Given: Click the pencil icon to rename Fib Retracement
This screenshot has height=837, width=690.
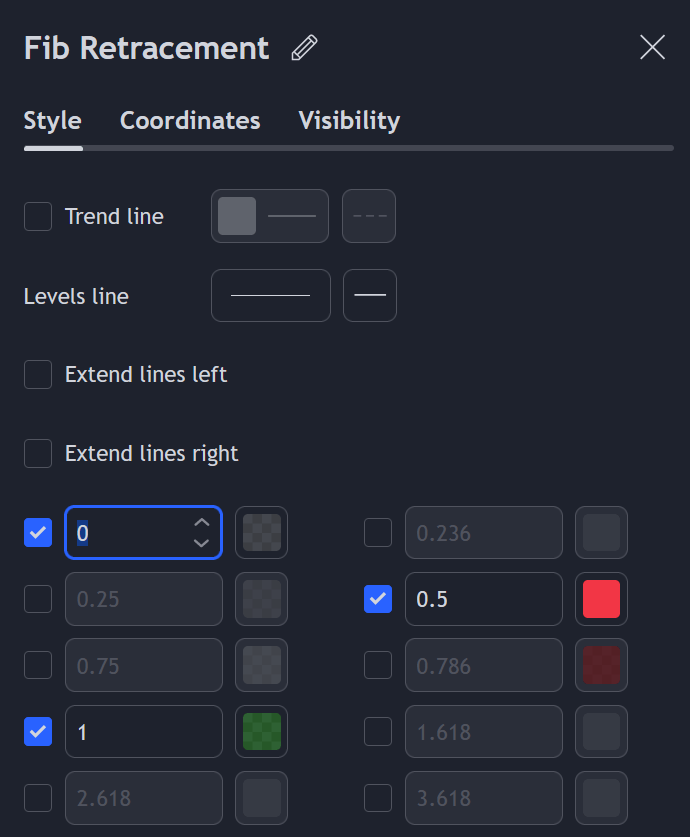Looking at the screenshot, I should [x=304, y=48].
